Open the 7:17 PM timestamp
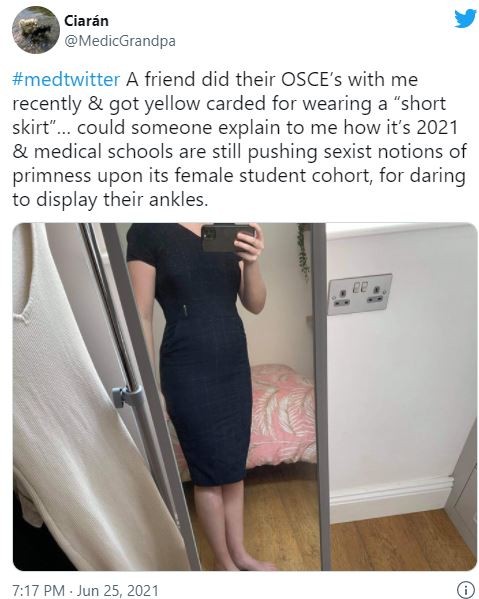Screen dimensions: 479x599 [38, 590]
